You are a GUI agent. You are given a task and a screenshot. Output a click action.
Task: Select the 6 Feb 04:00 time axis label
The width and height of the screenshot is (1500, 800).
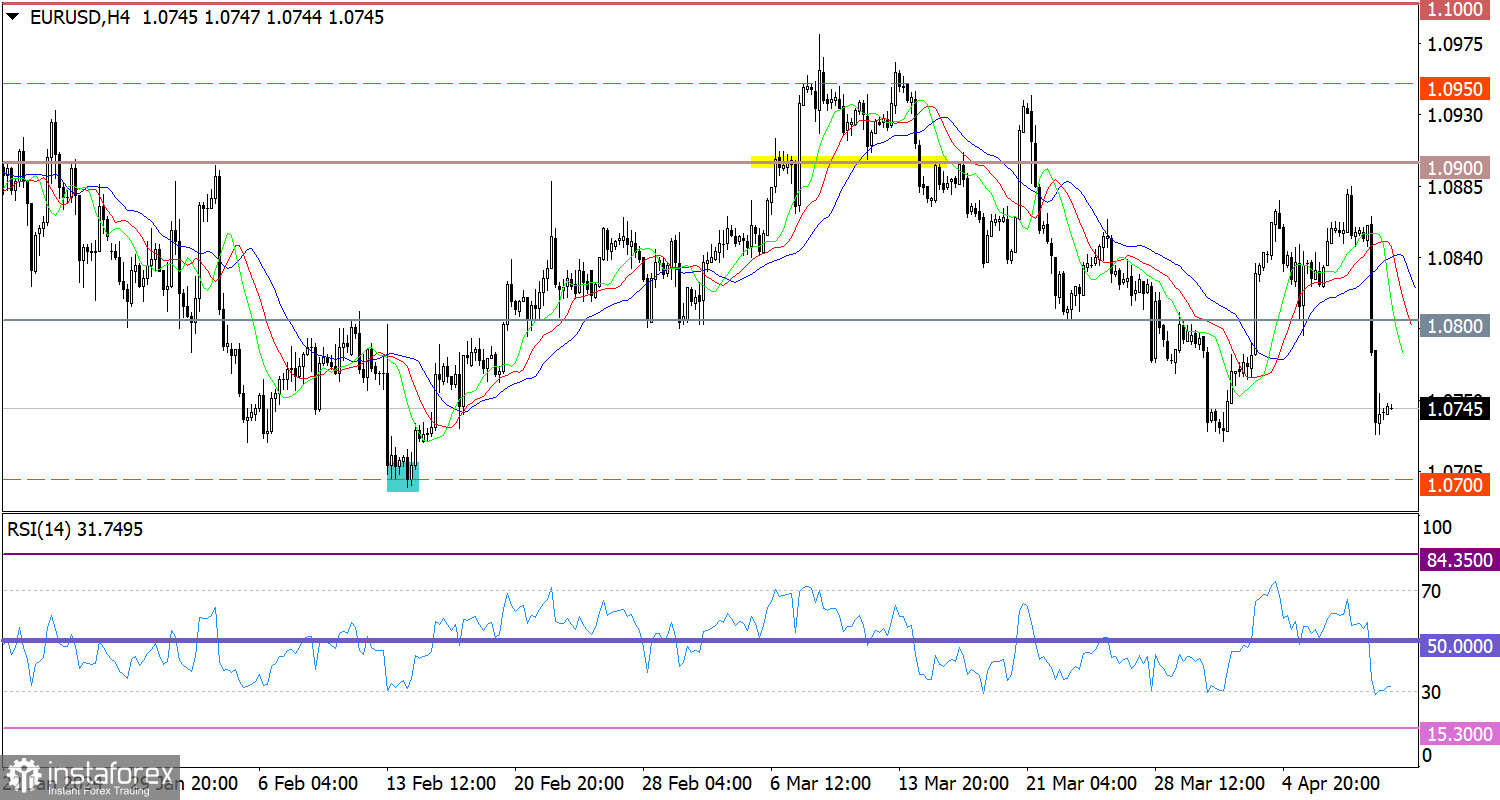308,782
